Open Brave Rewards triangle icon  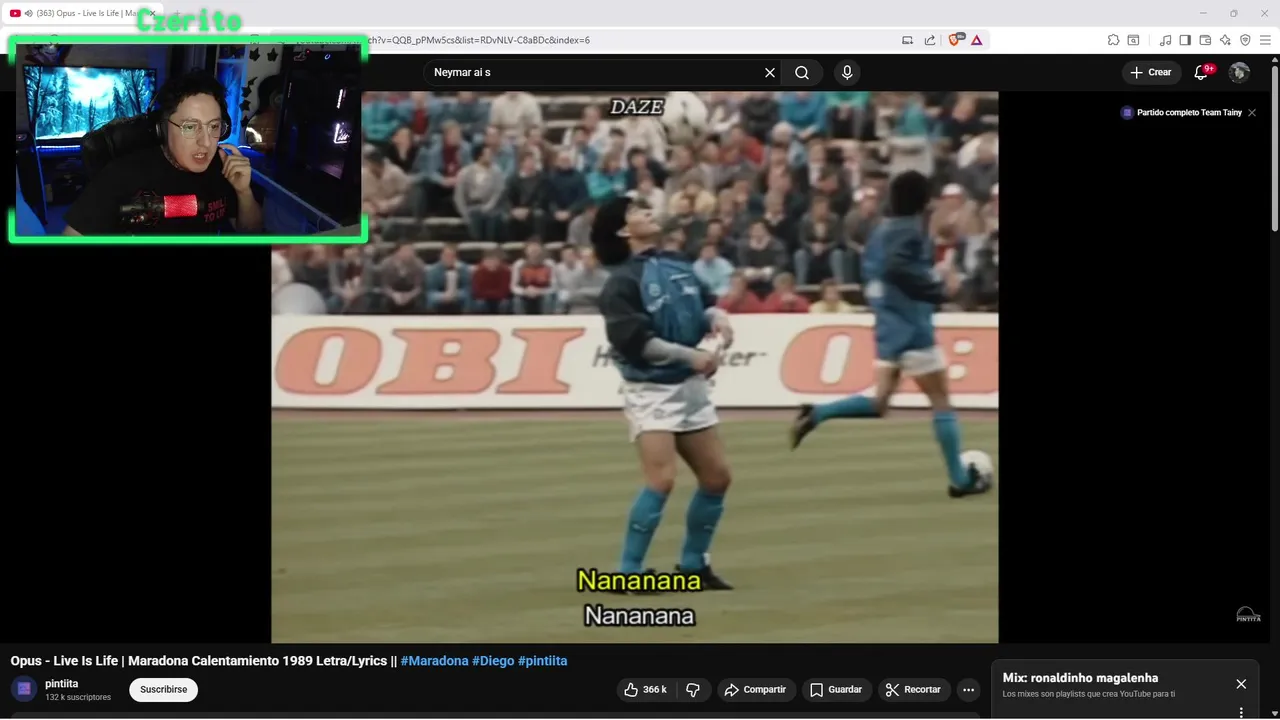tap(976, 40)
